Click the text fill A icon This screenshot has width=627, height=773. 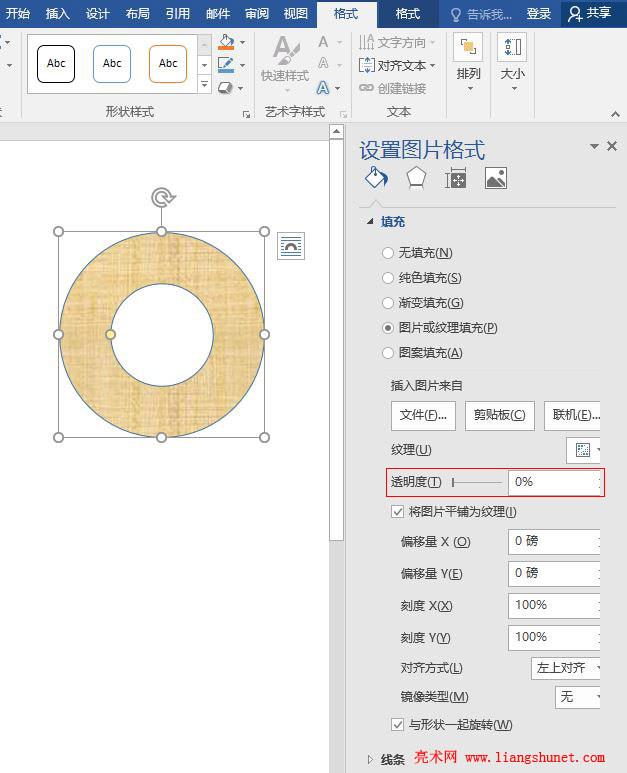coord(323,42)
